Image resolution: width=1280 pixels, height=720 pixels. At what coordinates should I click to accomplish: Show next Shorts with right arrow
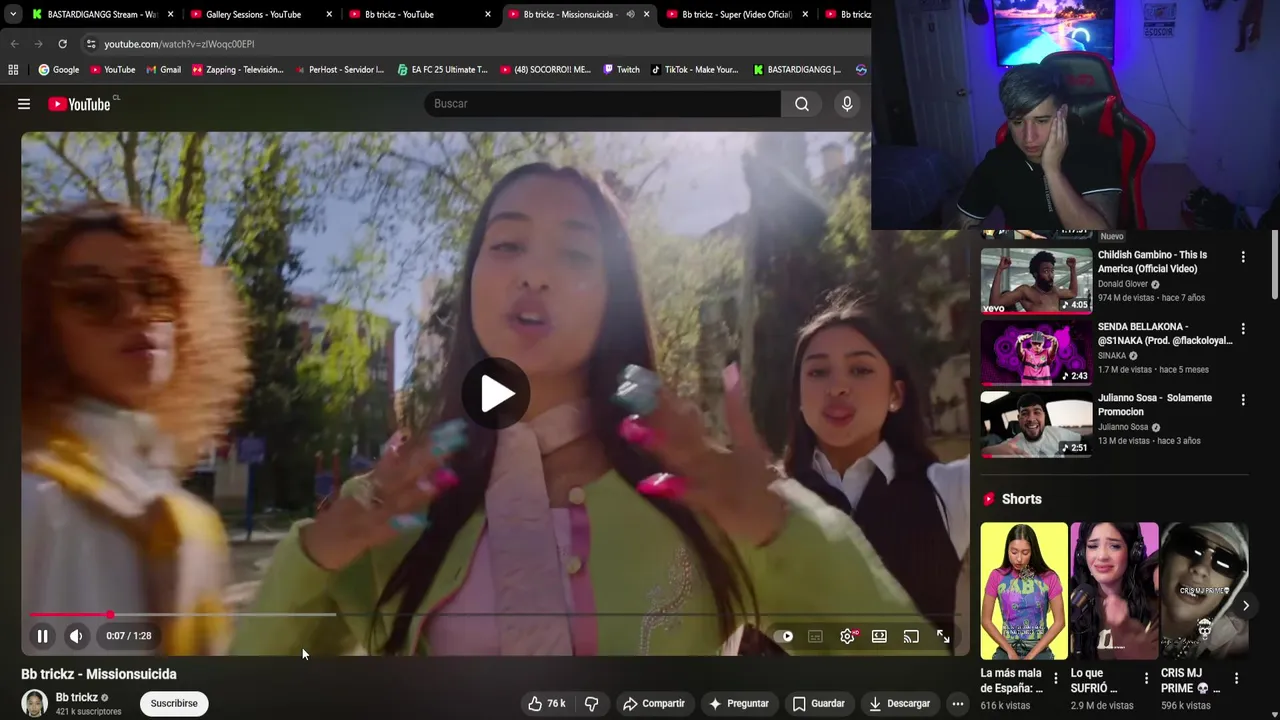1246,605
